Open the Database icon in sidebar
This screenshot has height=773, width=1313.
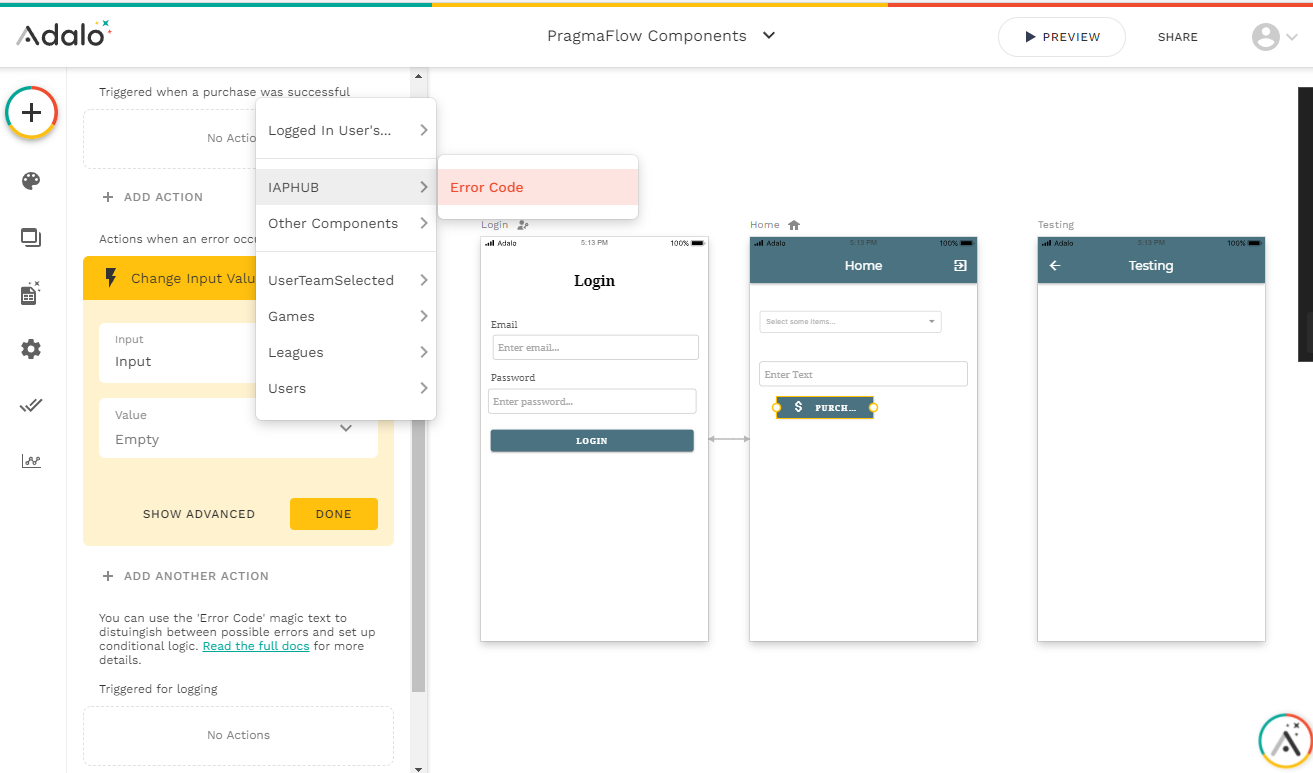point(31,293)
